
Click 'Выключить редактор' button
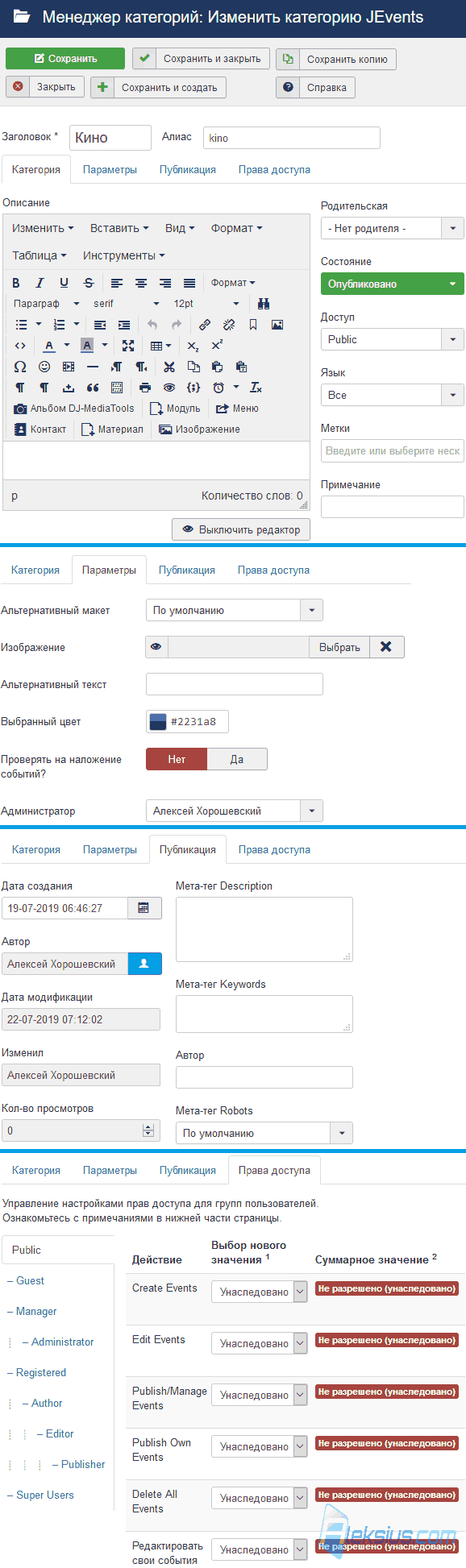point(241,529)
